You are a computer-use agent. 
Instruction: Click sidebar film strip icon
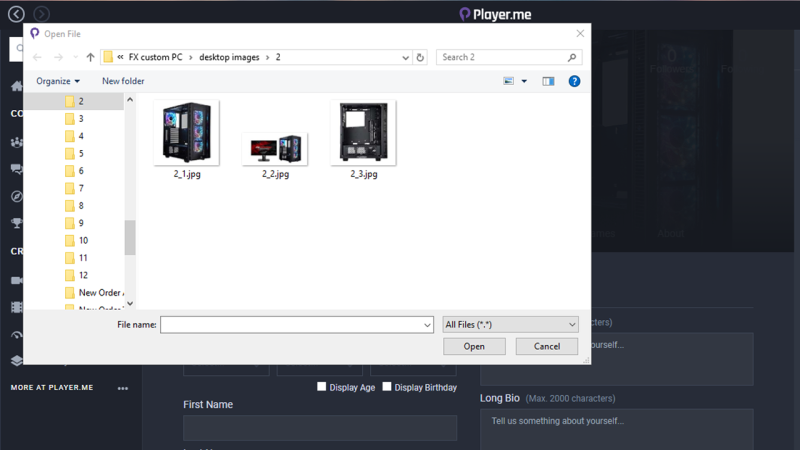[17, 307]
